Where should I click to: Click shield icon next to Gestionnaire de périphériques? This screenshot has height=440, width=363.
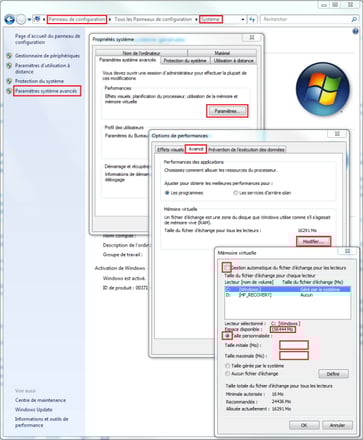(9, 56)
